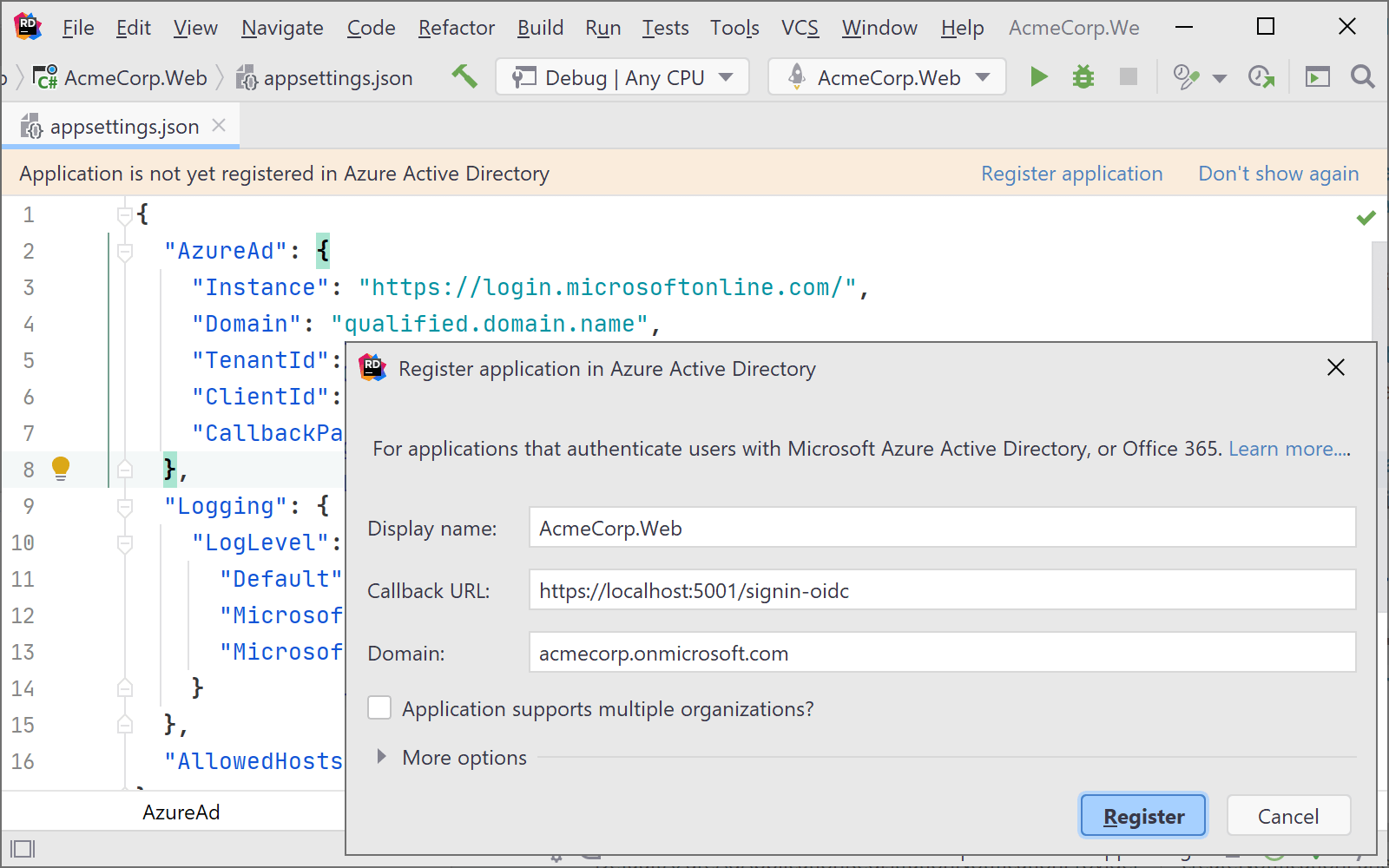Toggle tool window bars icon in status bar
This screenshot has width=1389, height=868.
coord(23,848)
